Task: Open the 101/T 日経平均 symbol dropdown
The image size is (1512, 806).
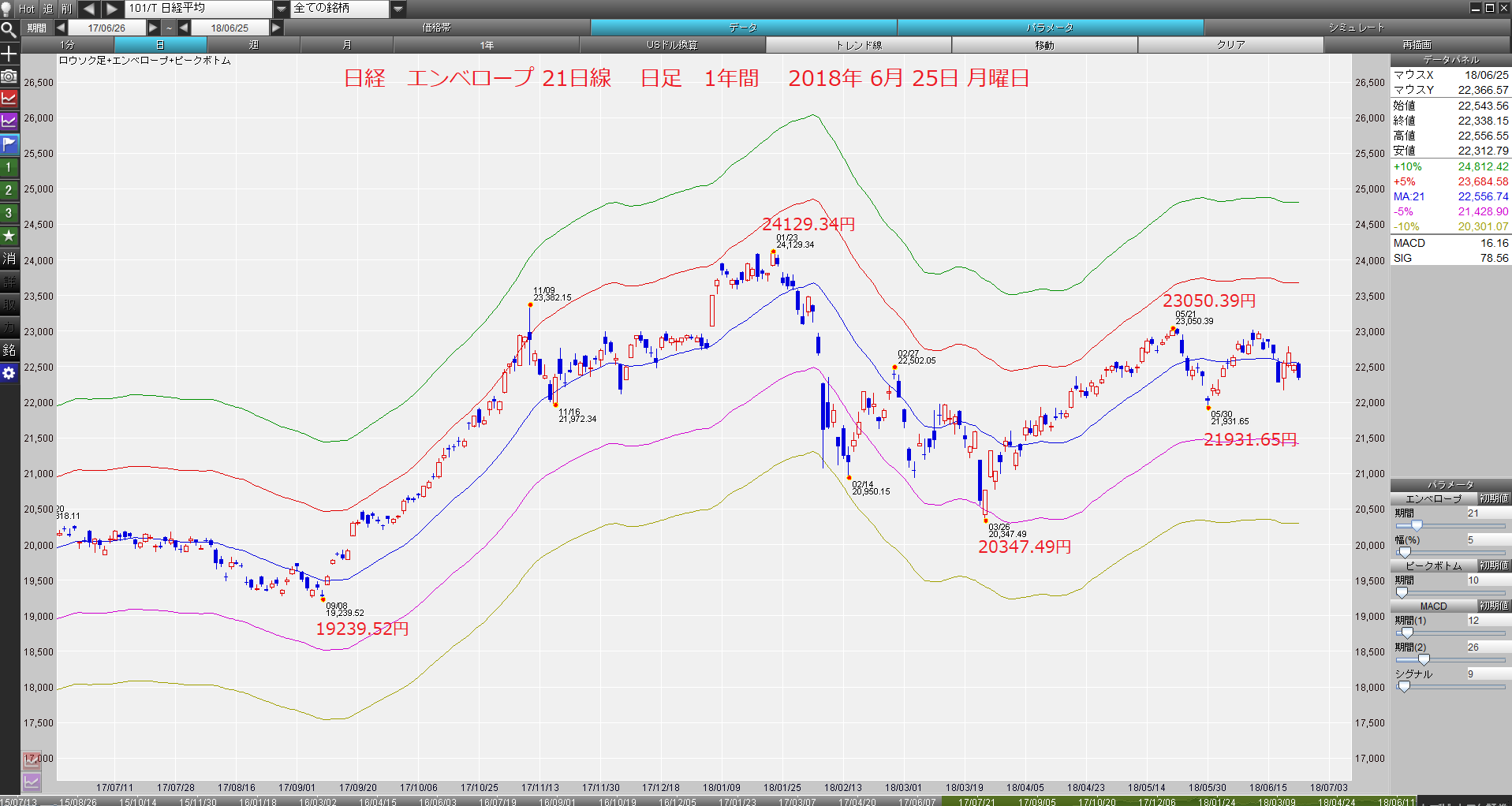Action: click(x=282, y=9)
